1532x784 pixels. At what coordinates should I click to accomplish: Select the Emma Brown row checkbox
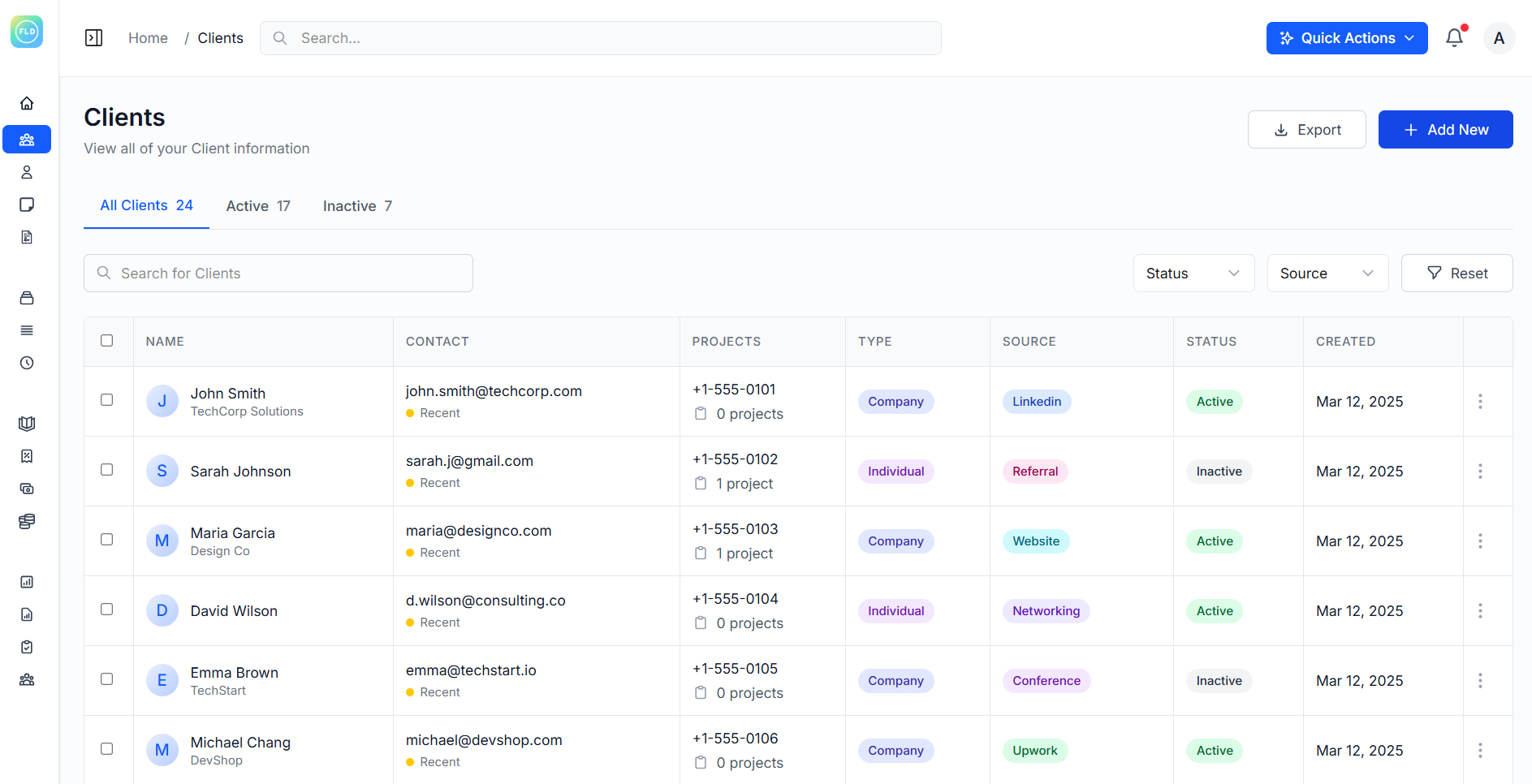[107, 679]
